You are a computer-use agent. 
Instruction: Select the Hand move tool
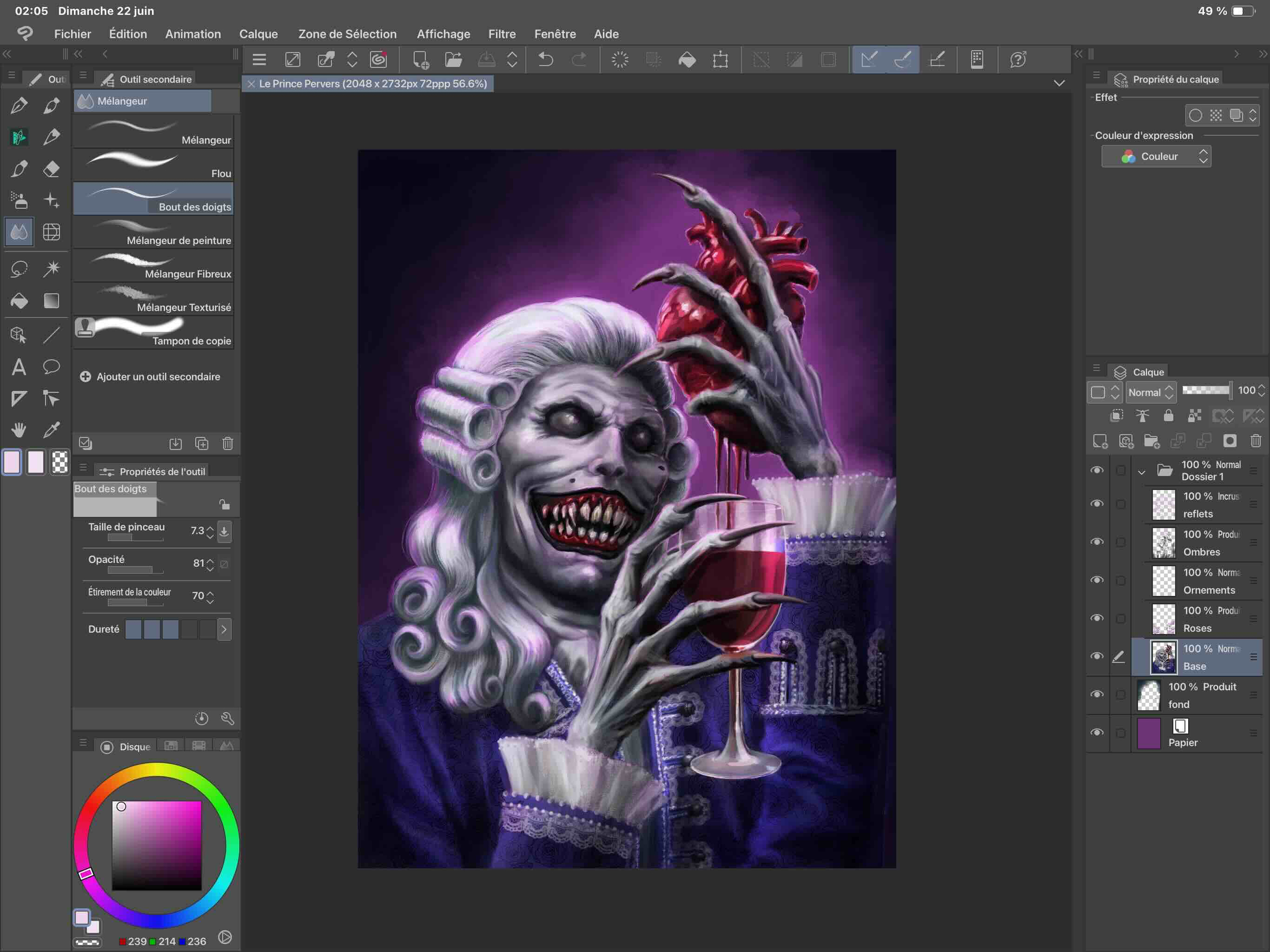(19, 429)
